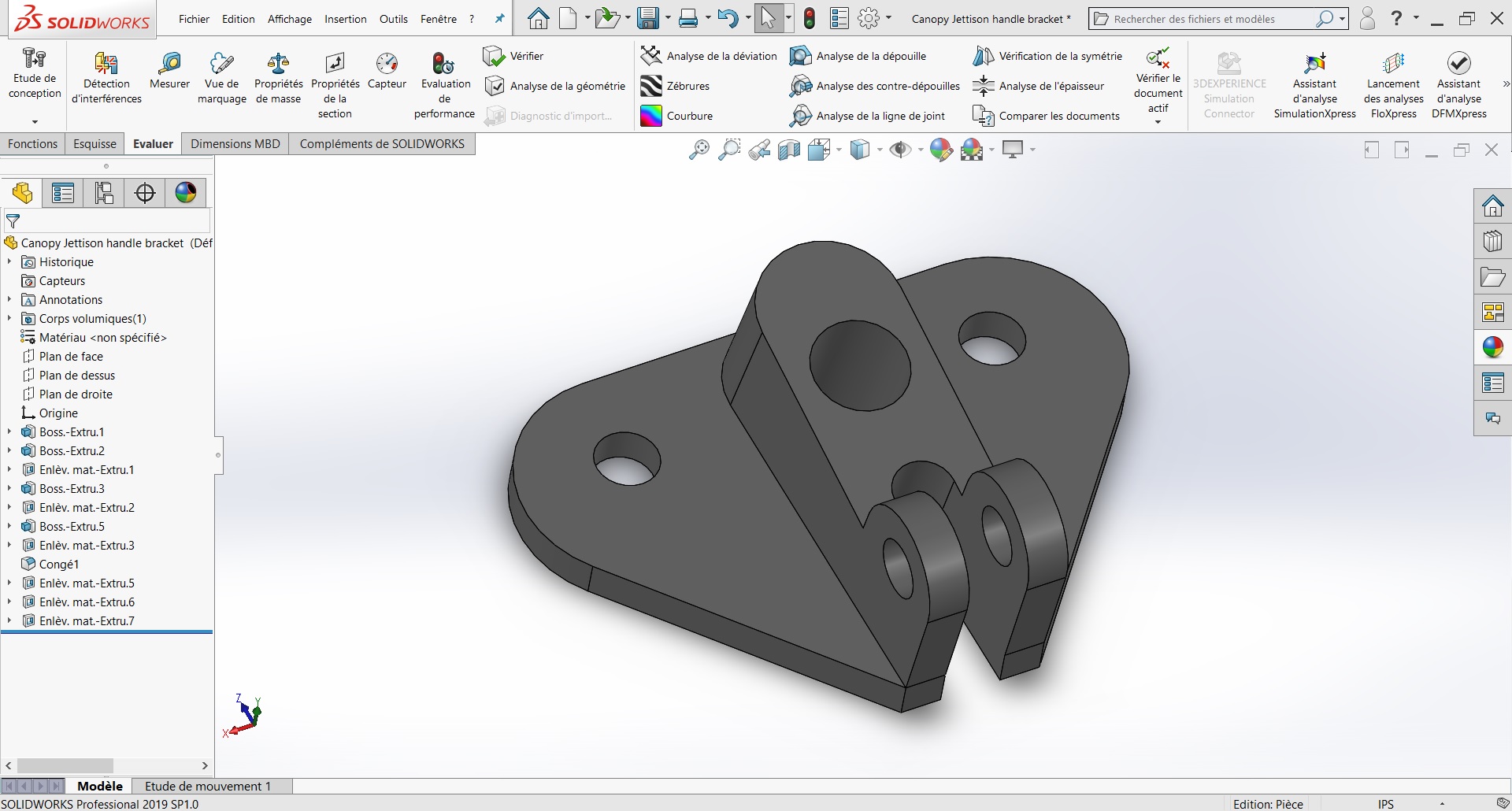Click the Rebuild traffic light icon
The height and width of the screenshot is (811, 1512).
(x=809, y=19)
